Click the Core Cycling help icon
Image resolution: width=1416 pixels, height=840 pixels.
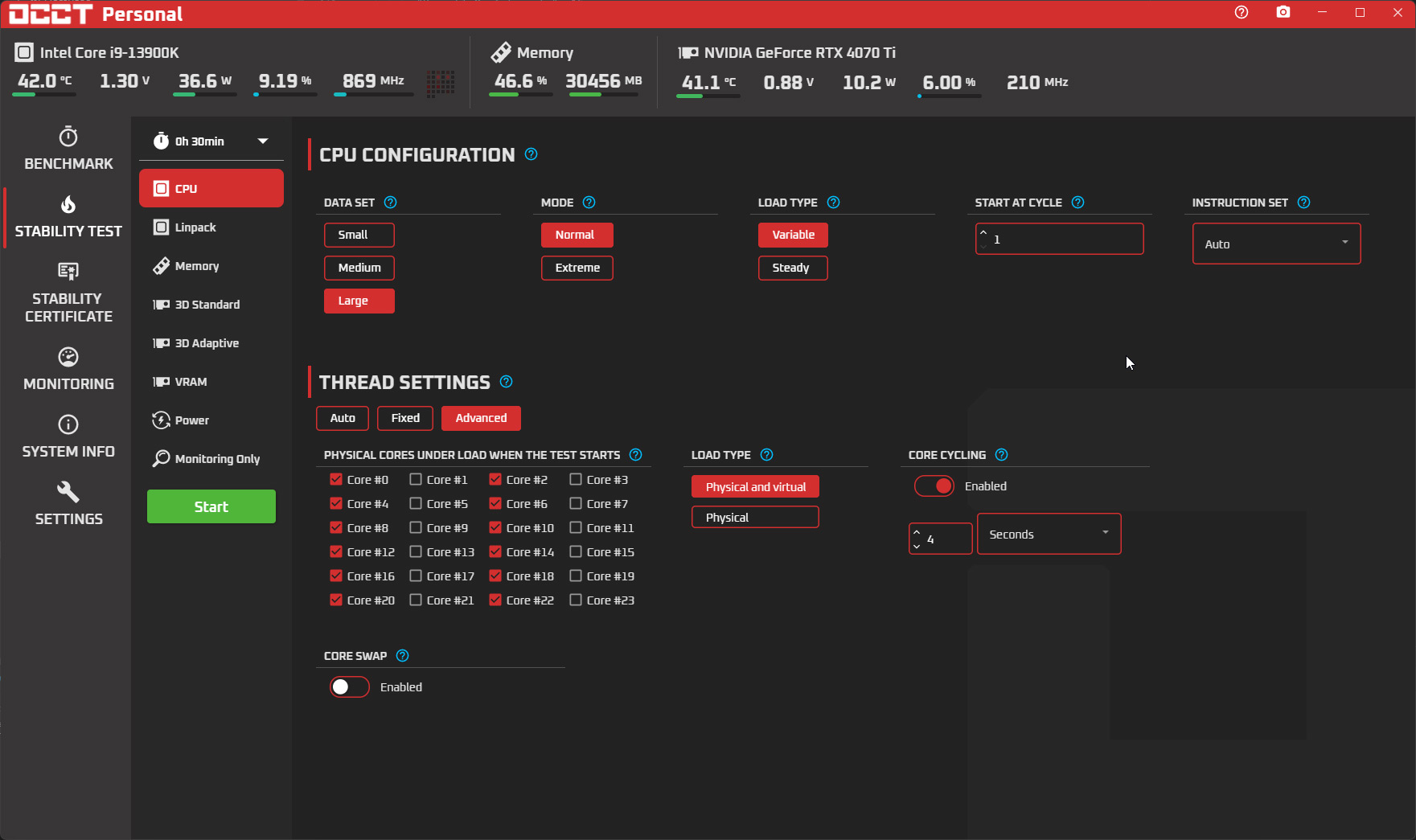(x=1001, y=455)
